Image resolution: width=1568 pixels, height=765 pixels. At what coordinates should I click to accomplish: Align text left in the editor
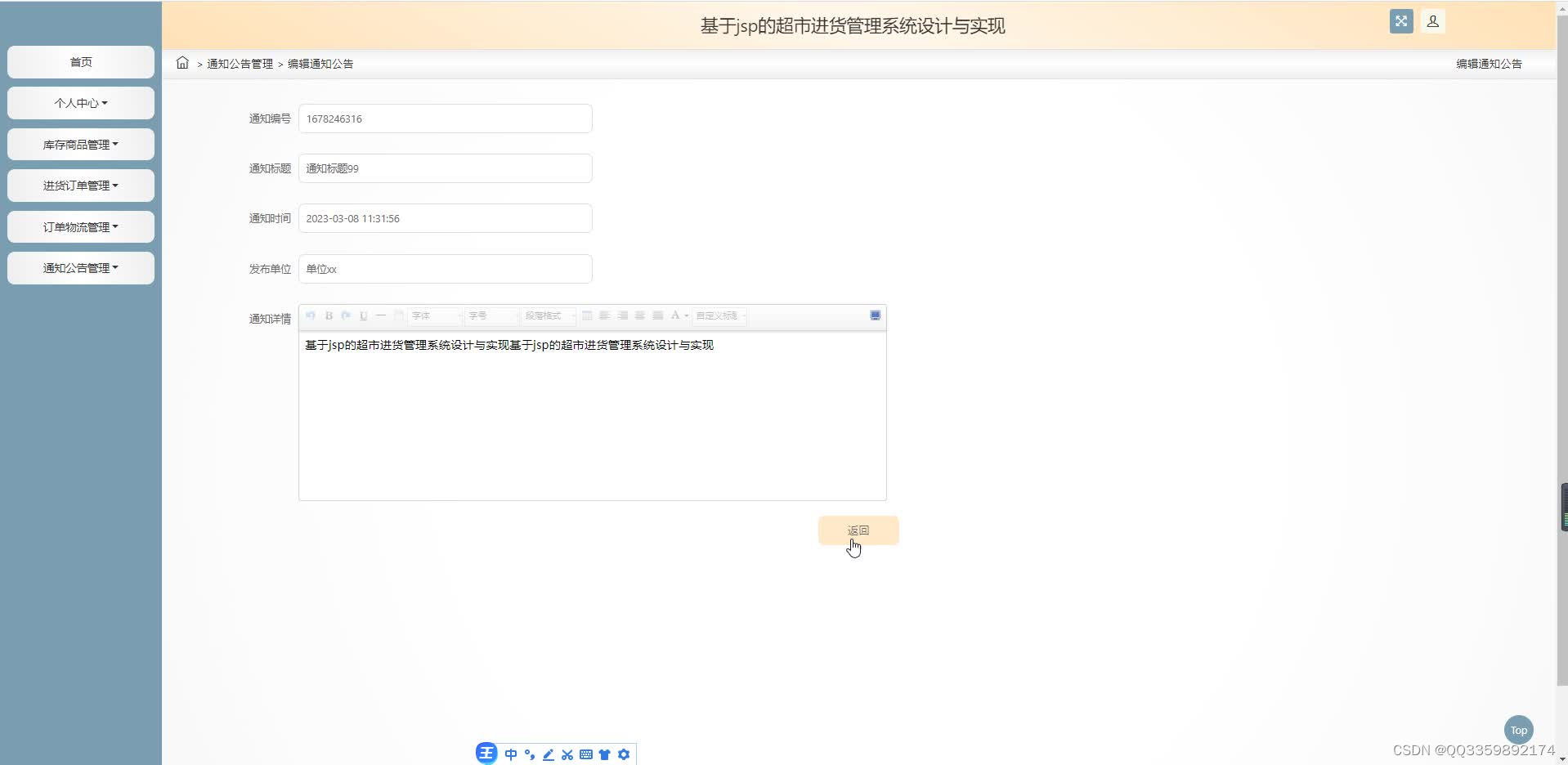[604, 315]
